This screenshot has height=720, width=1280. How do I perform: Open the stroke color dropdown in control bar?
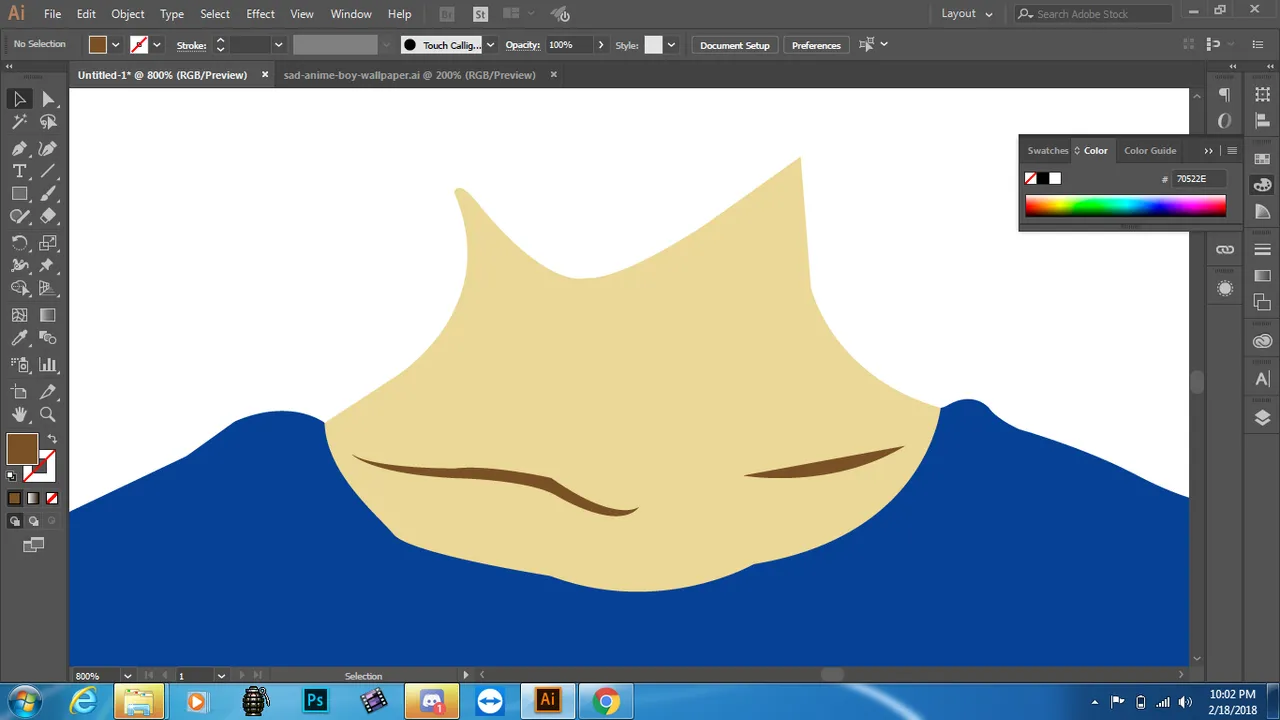click(x=157, y=45)
